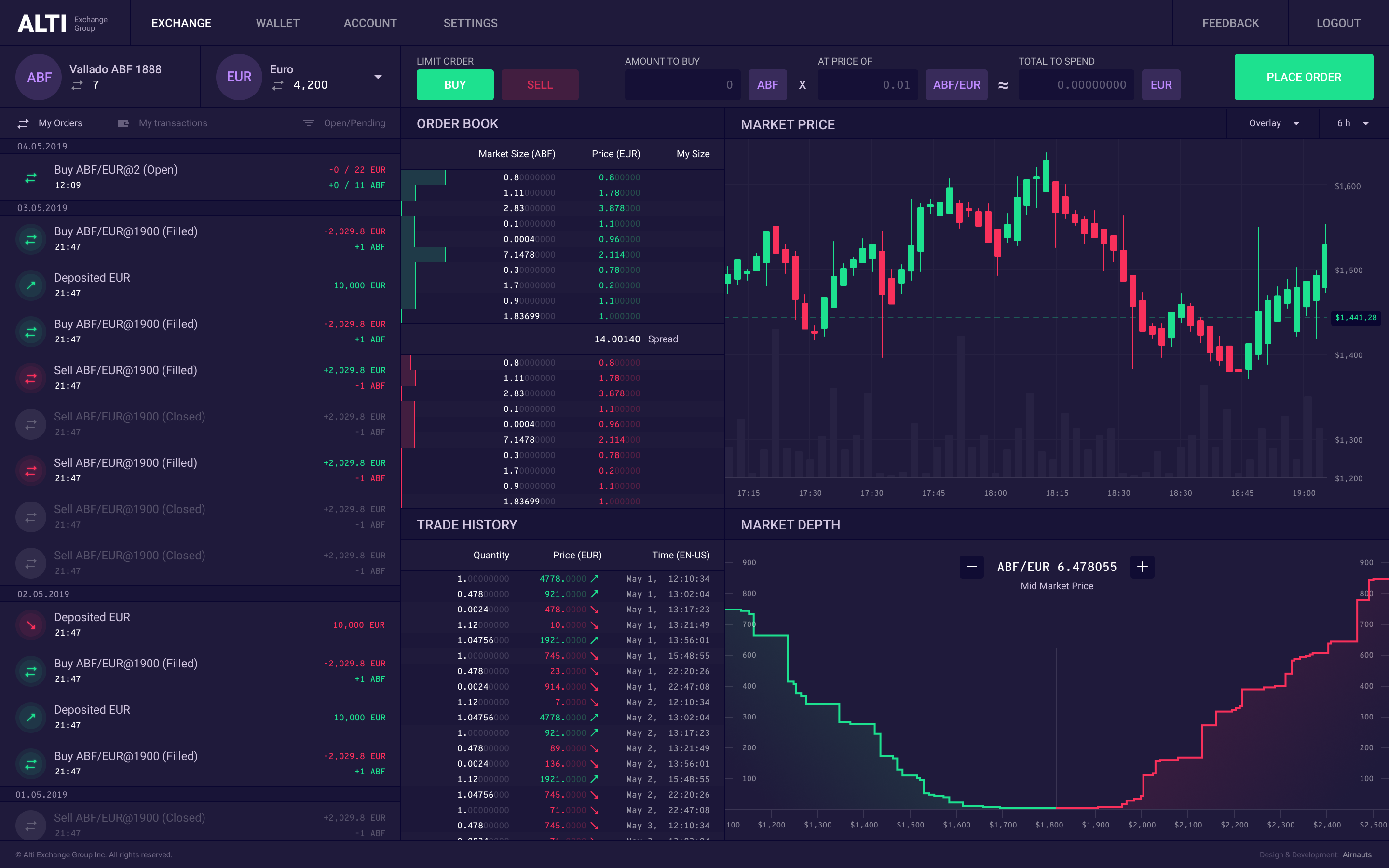
Task: Go to the EXCHANGE tab
Action: [x=181, y=23]
